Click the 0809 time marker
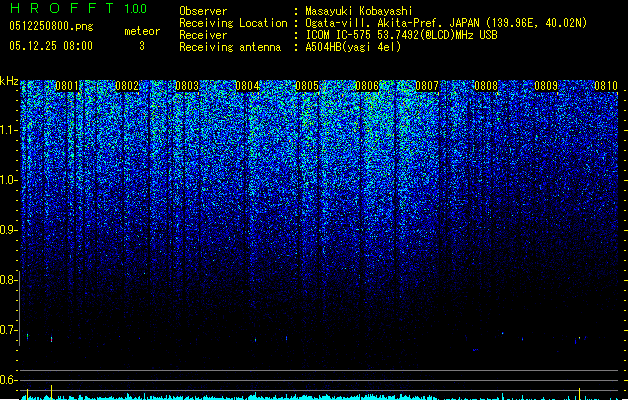Viewport: 629px width, 400px height. [546, 86]
